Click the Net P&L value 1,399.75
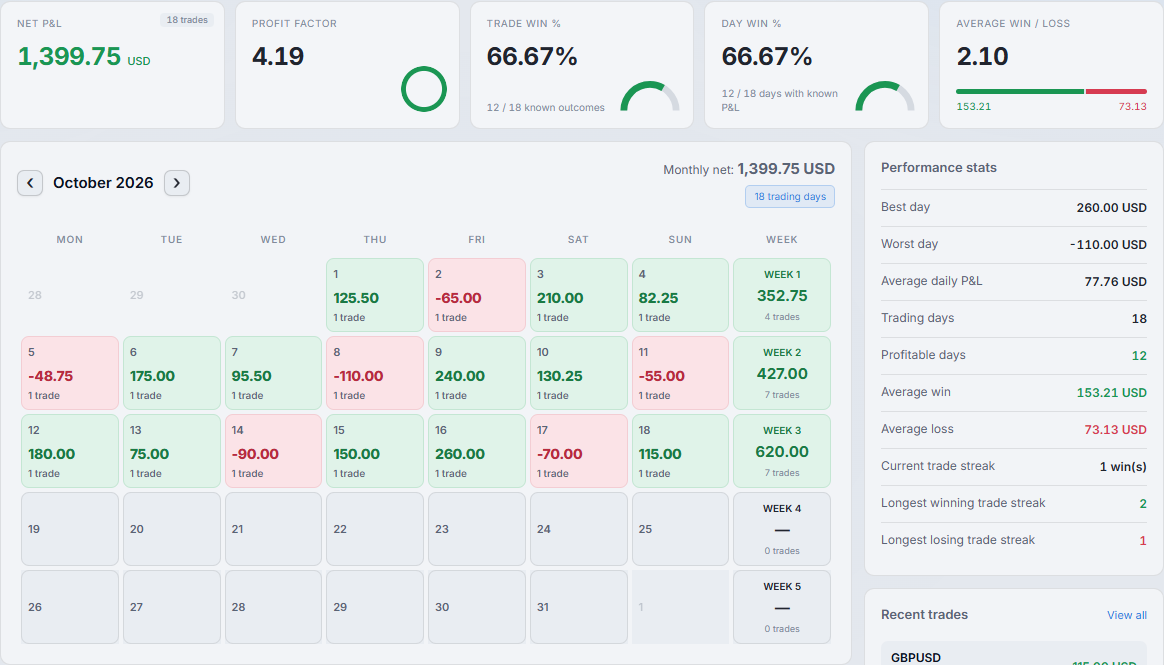Screen dimensions: 1164x665 click(69, 56)
